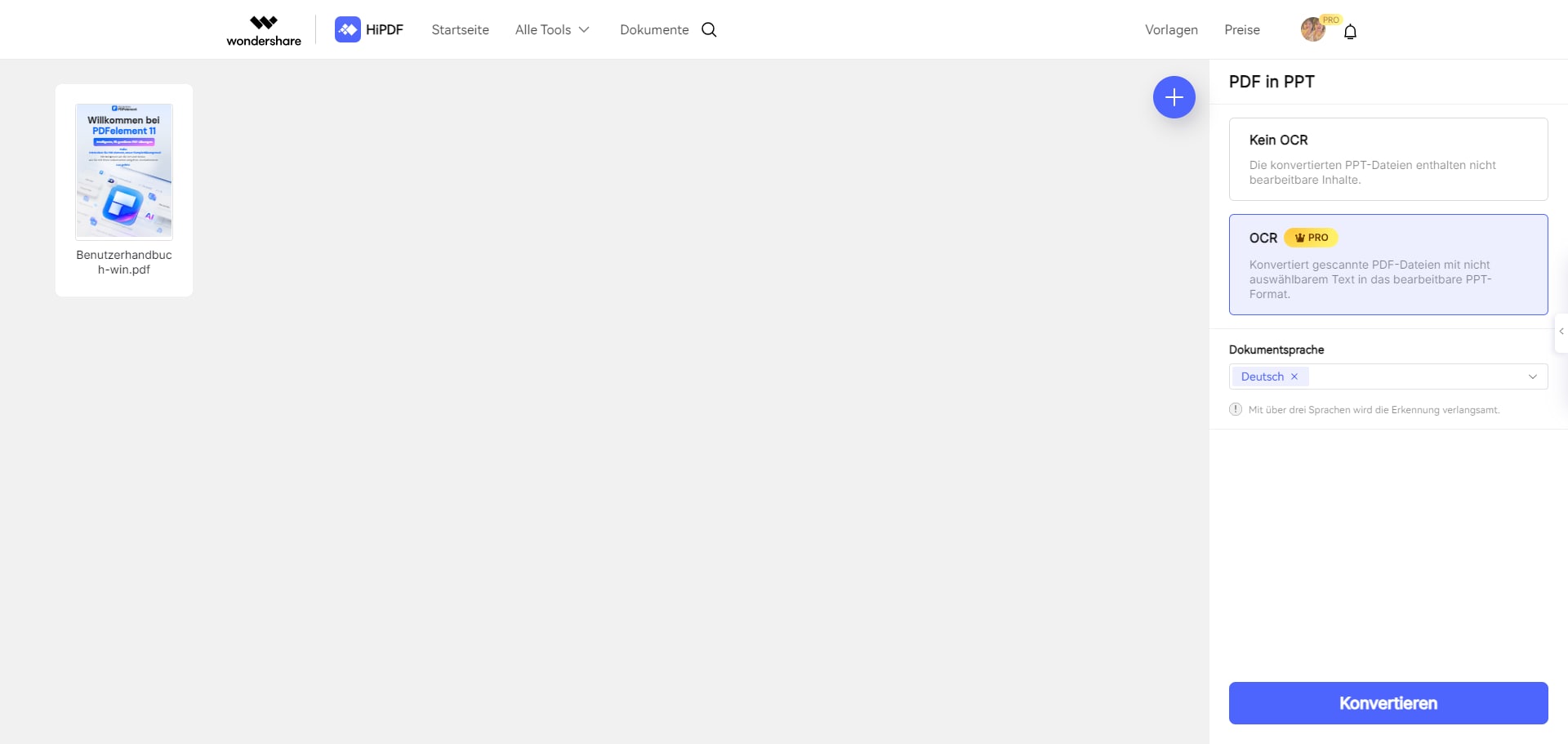Open the user profile avatar
Image resolution: width=1568 pixels, height=744 pixels.
pyautogui.click(x=1313, y=29)
